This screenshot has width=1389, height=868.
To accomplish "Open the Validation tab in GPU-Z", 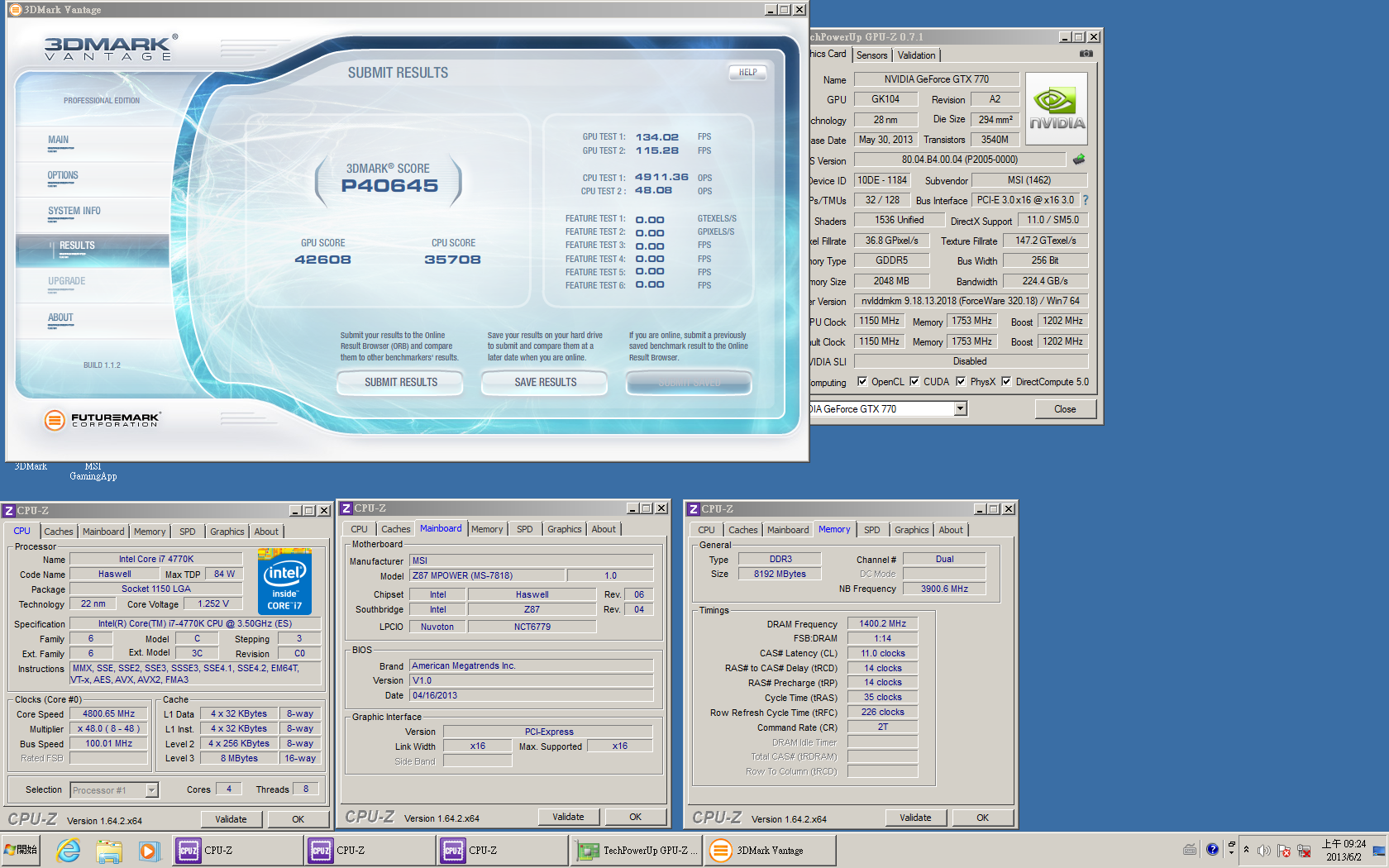I will (x=916, y=55).
